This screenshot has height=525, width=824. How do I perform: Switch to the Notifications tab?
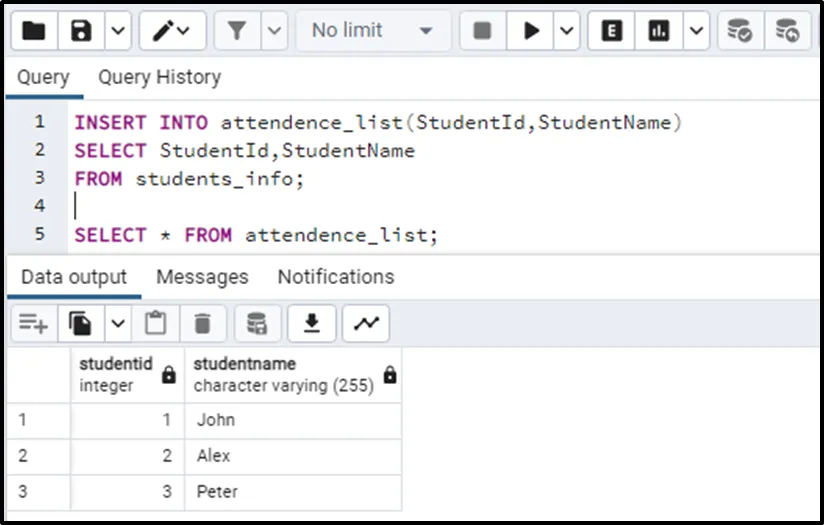coord(336,277)
